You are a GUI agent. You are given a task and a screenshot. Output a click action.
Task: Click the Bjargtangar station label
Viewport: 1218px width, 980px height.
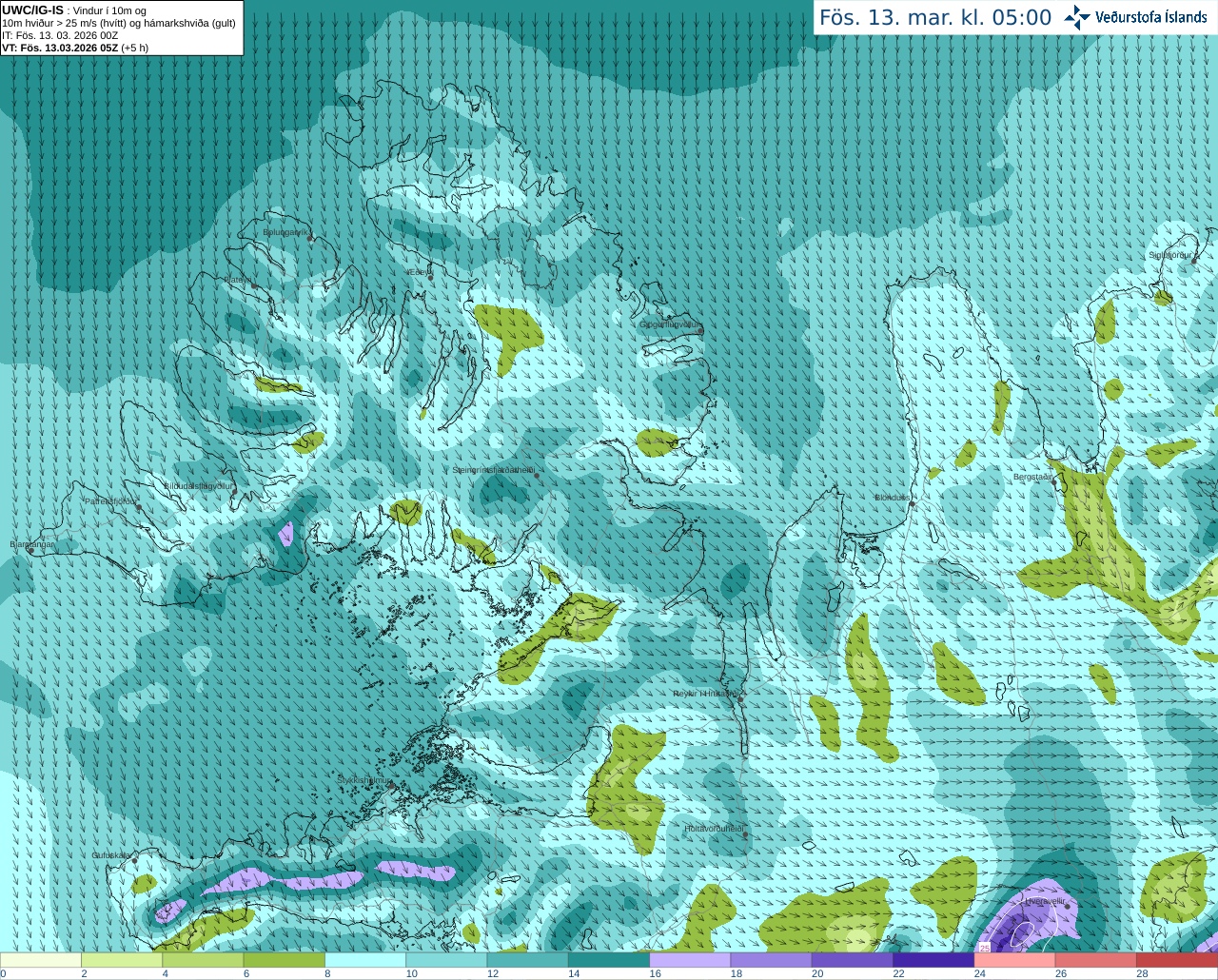pos(32,544)
